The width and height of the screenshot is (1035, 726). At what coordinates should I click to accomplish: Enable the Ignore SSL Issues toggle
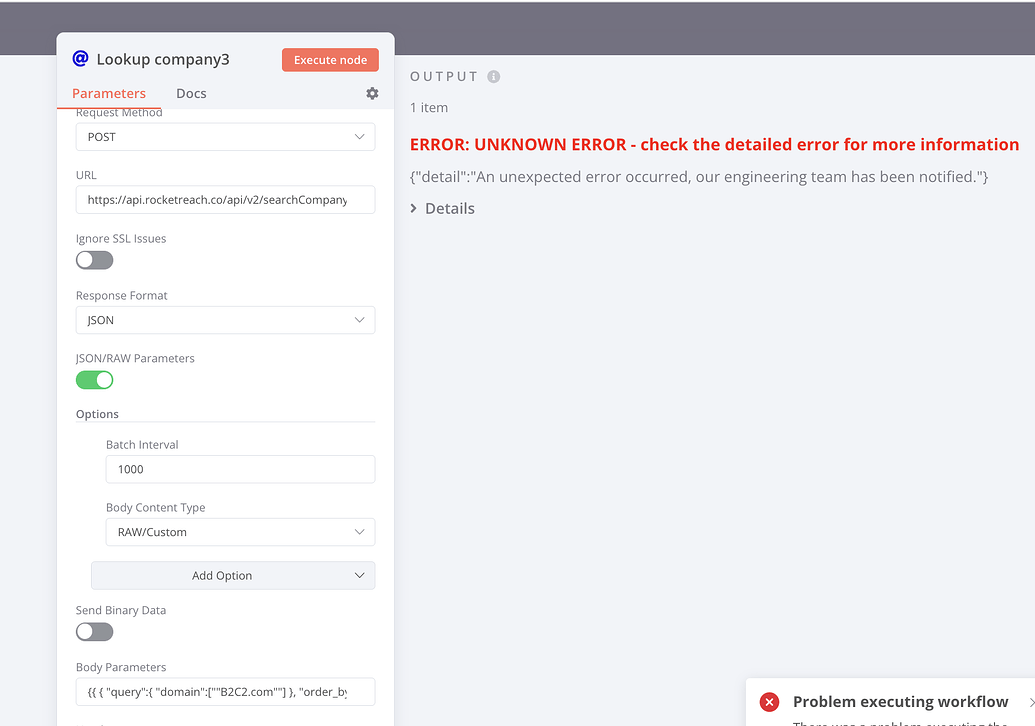(x=94, y=260)
